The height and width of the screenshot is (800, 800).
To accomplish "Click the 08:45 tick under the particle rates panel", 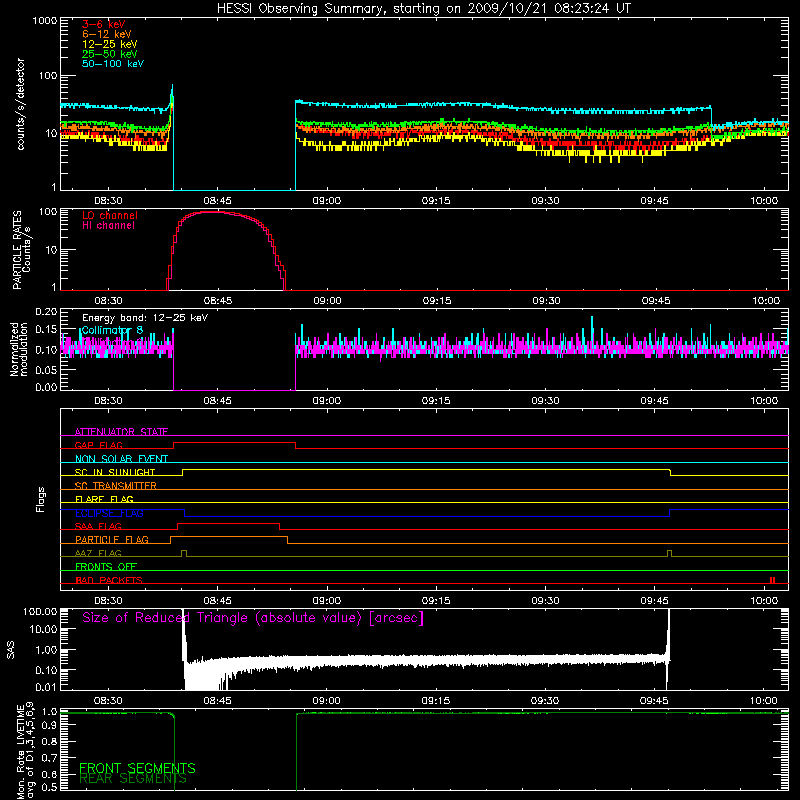I will tap(218, 301).
